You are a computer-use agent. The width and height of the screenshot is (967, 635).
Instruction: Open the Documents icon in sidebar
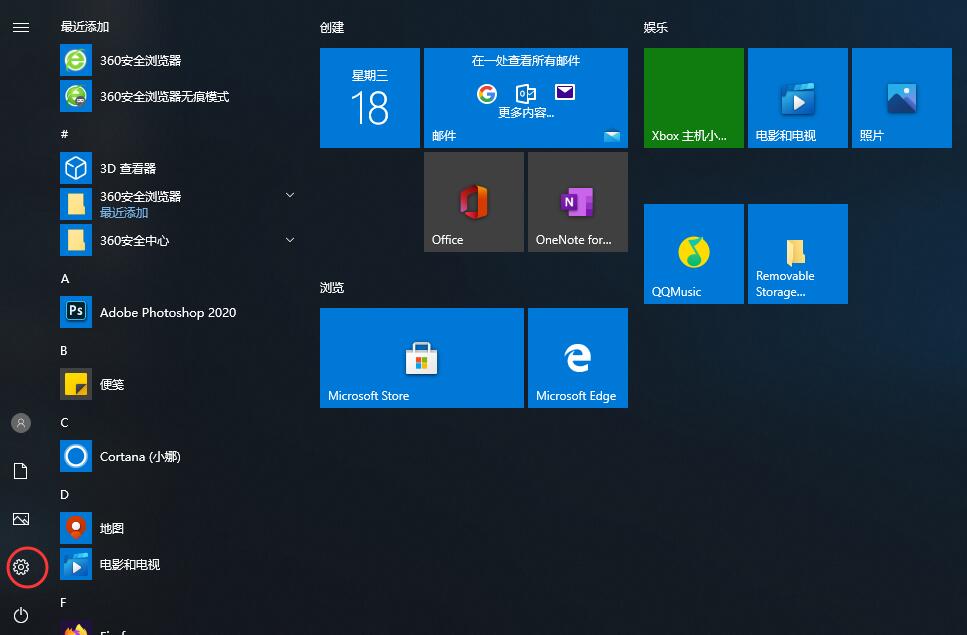click(x=21, y=471)
